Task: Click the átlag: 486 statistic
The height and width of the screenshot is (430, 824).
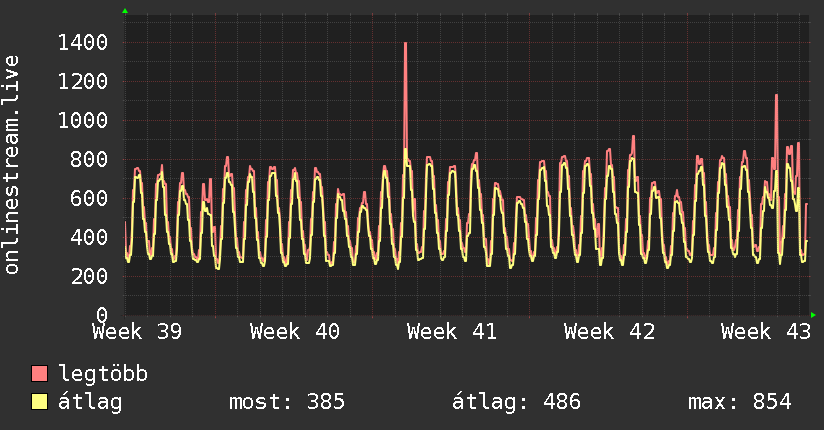Action: click(x=516, y=402)
